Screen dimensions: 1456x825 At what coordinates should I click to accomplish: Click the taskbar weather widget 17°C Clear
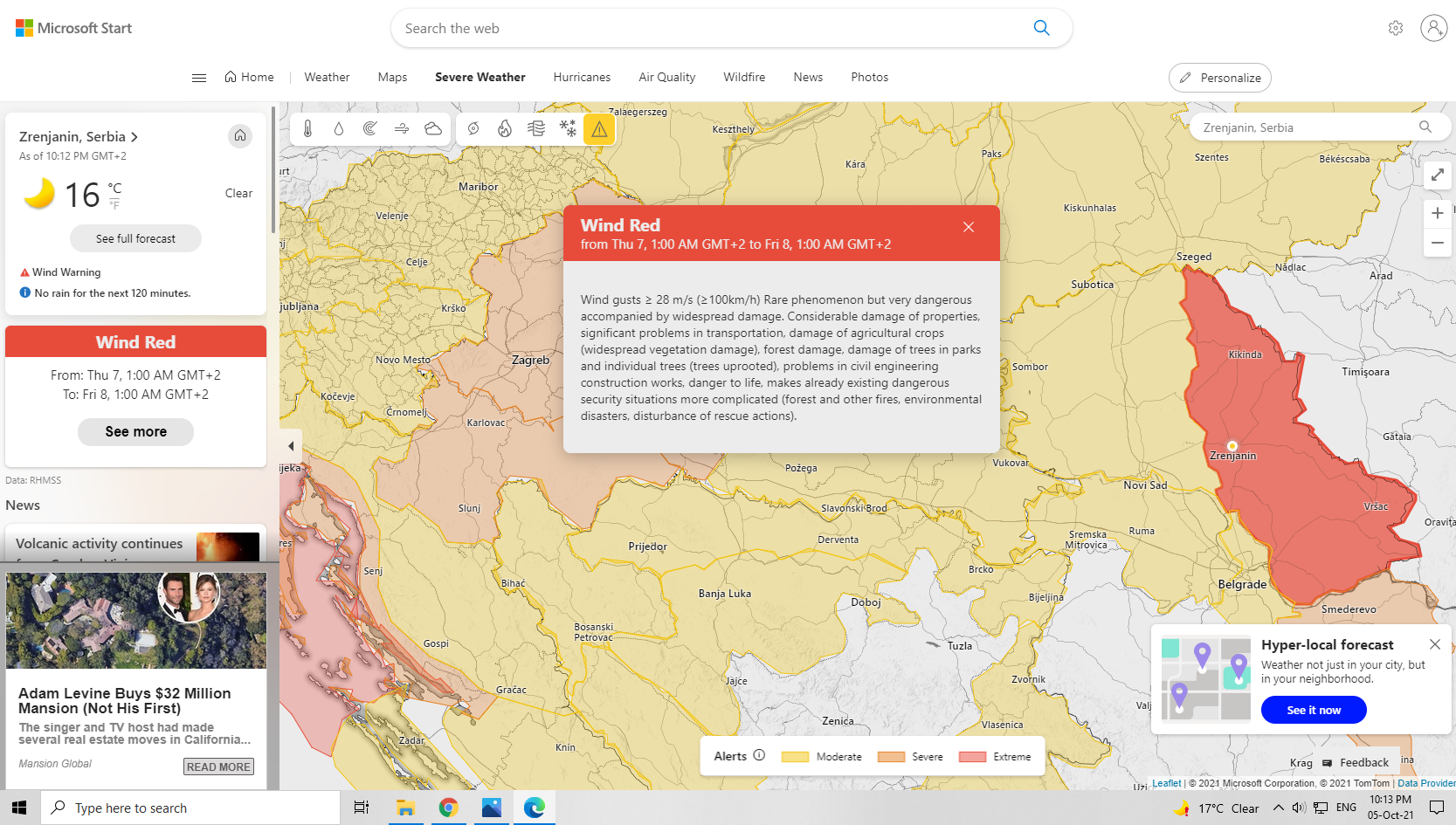(1218, 808)
